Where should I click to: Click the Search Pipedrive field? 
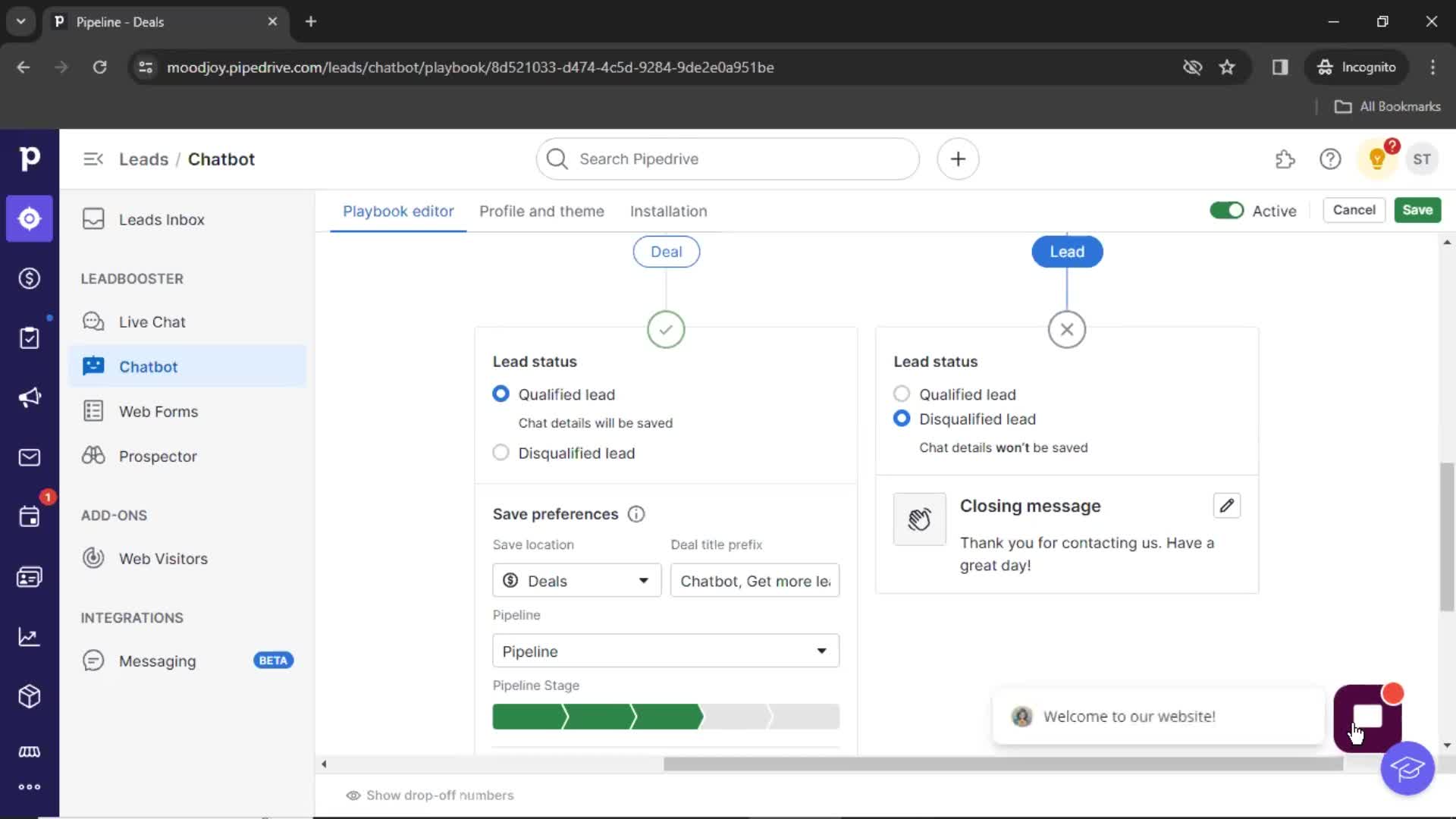click(x=728, y=159)
